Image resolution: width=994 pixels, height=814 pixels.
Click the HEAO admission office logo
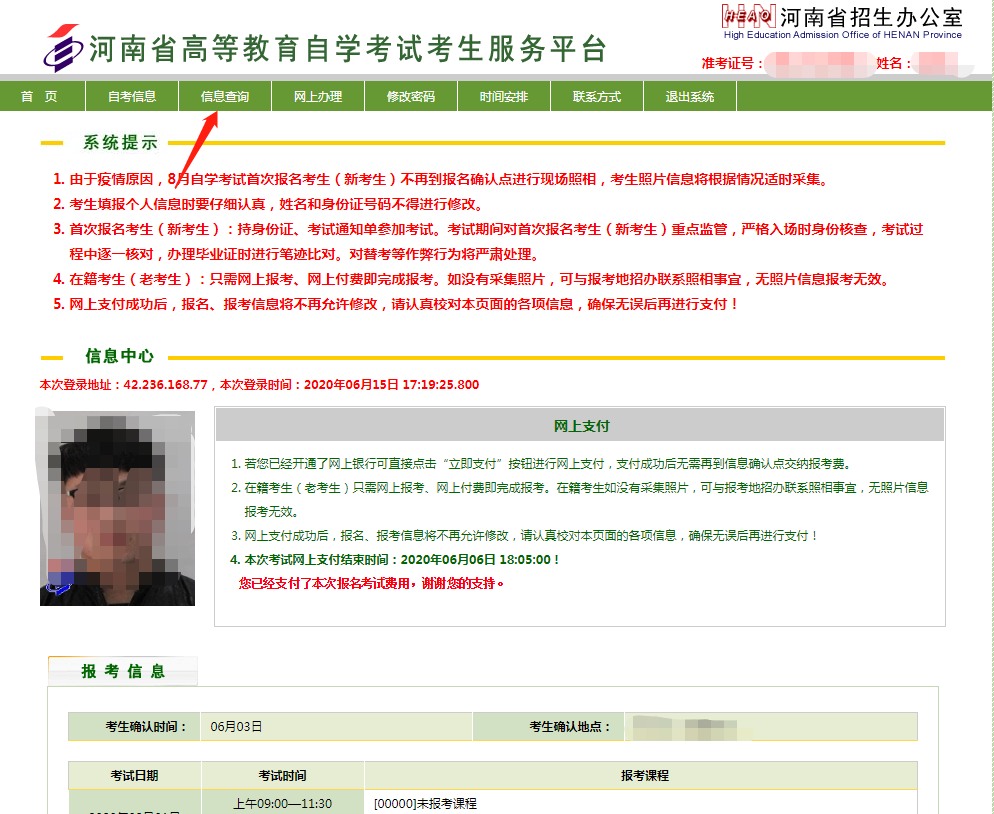point(748,16)
